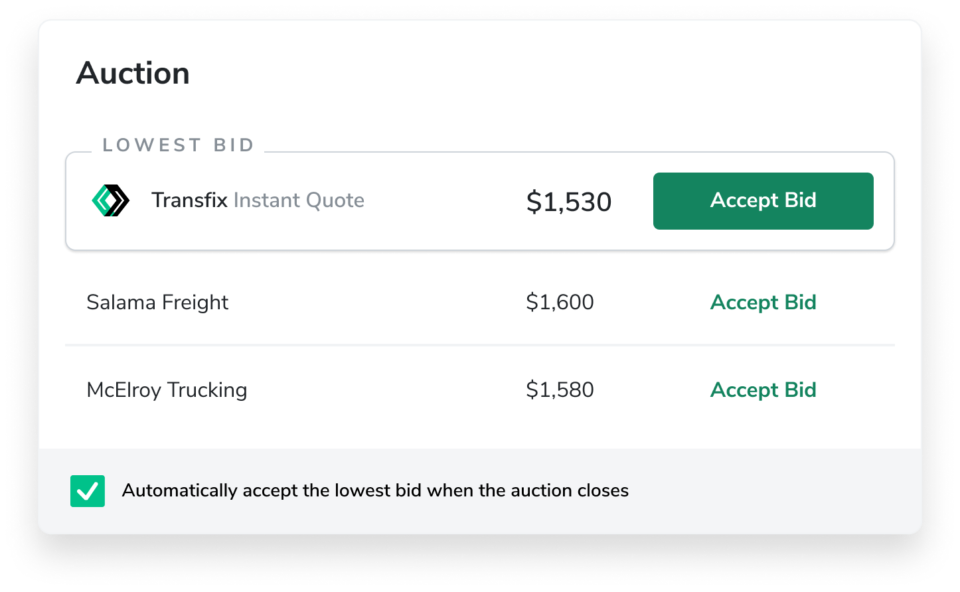Click empty space in the Salama Freight row
This screenshot has width=960, height=592.
[x=380, y=302]
